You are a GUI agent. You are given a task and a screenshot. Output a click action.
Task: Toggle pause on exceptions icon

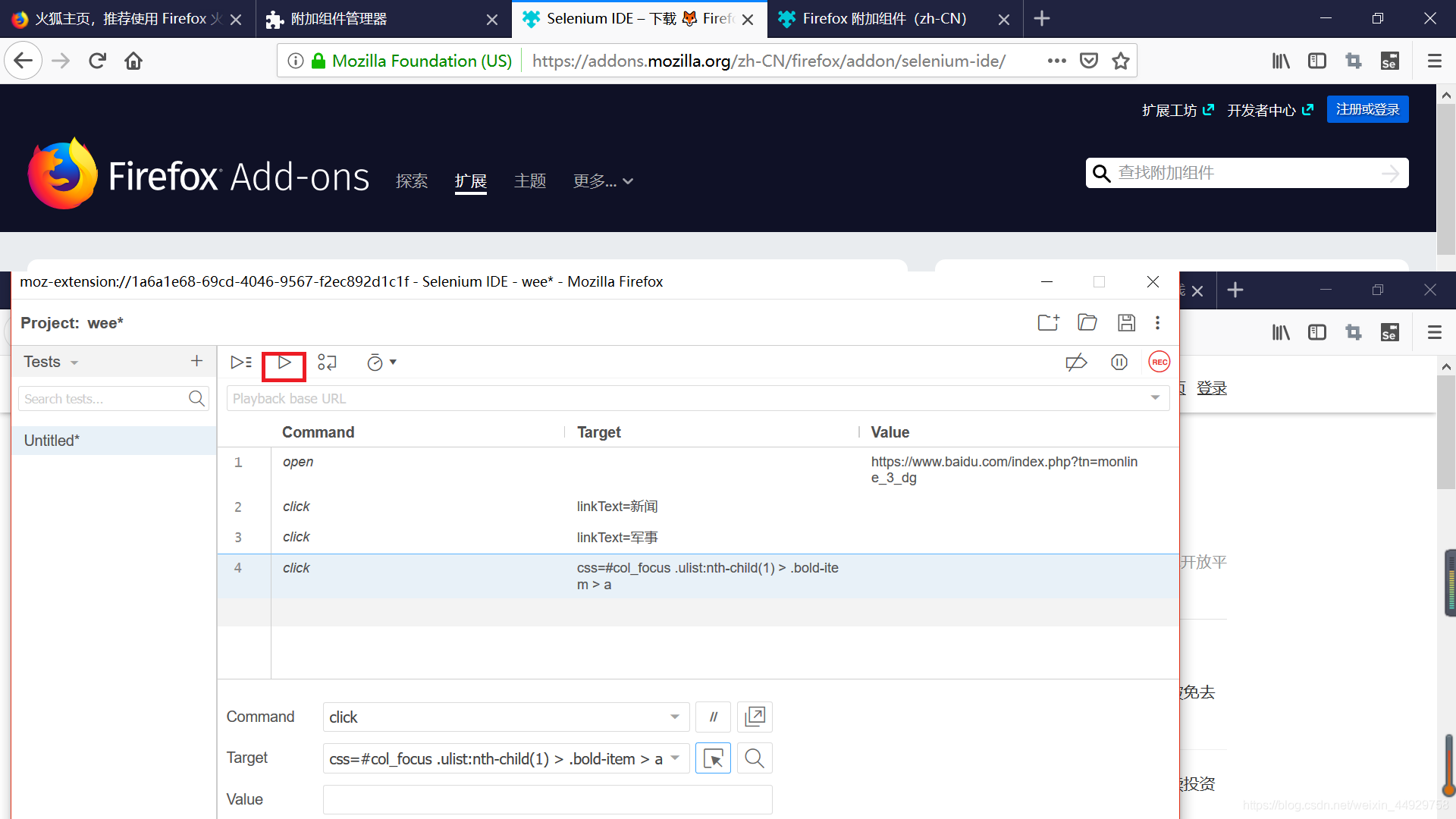1119,362
